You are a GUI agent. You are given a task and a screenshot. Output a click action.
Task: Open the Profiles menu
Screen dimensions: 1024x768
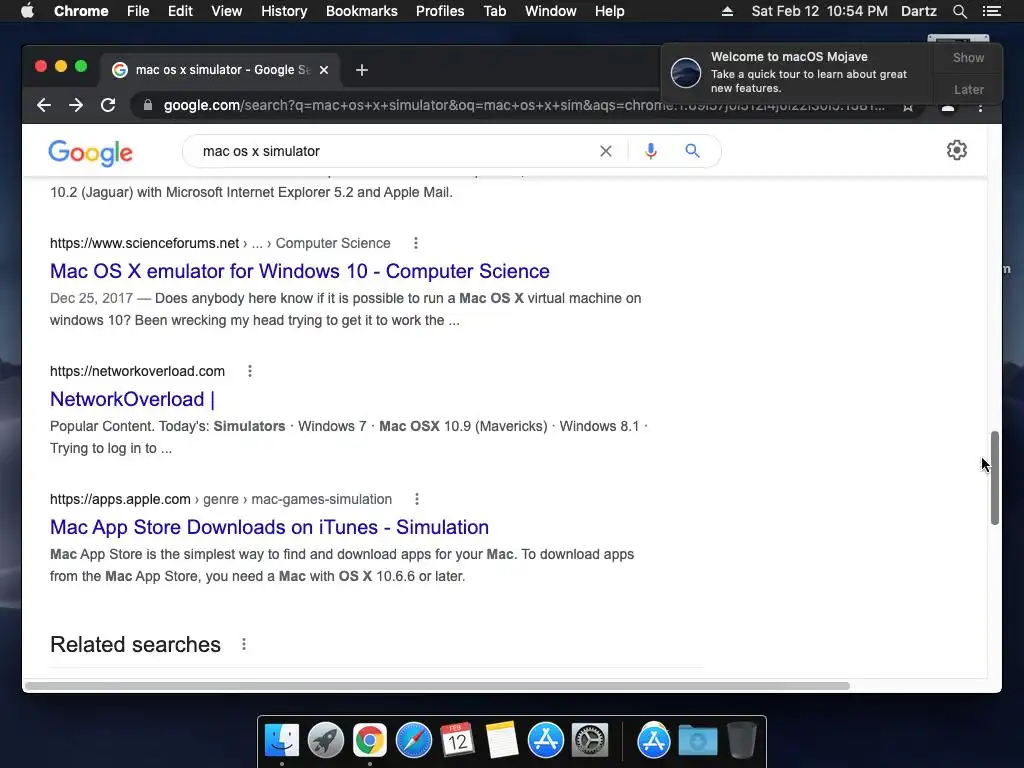pos(440,11)
